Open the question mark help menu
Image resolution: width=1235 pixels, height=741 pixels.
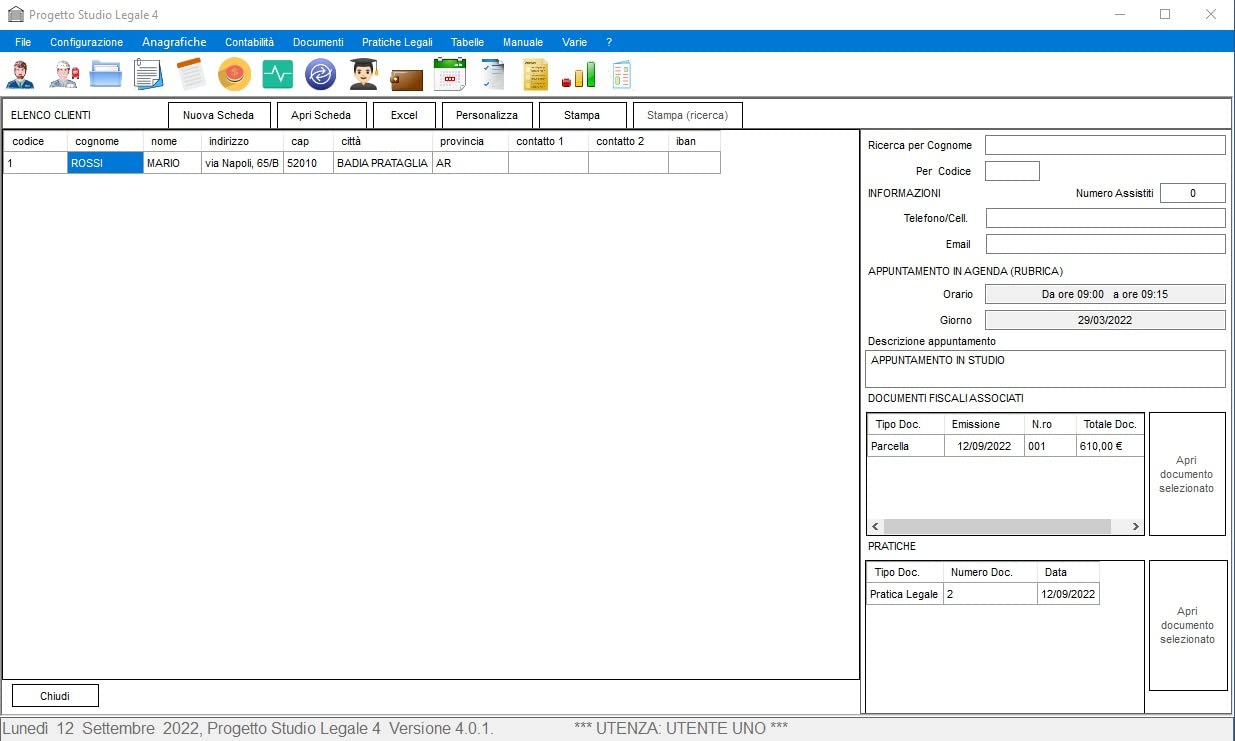click(x=609, y=42)
